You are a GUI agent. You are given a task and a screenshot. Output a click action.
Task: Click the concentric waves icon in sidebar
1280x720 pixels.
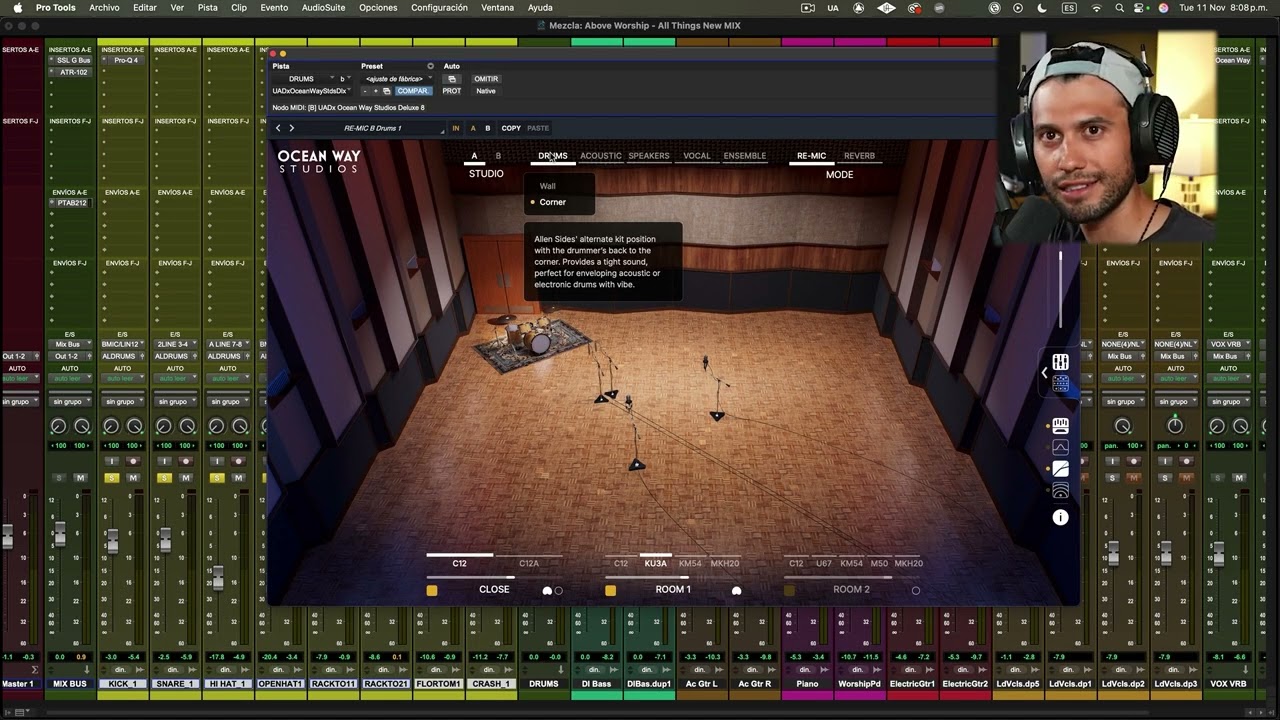(x=1060, y=491)
